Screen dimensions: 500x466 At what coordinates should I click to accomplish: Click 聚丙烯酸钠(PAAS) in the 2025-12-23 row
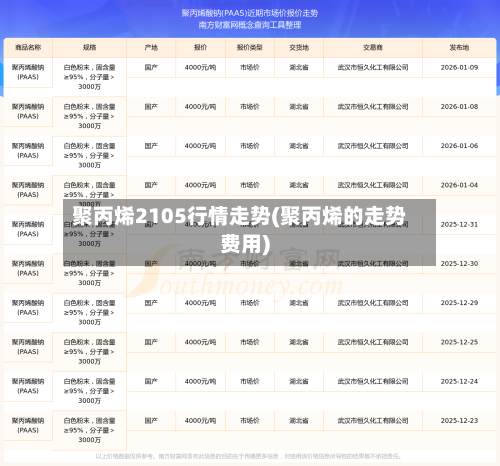pos(28,425)
